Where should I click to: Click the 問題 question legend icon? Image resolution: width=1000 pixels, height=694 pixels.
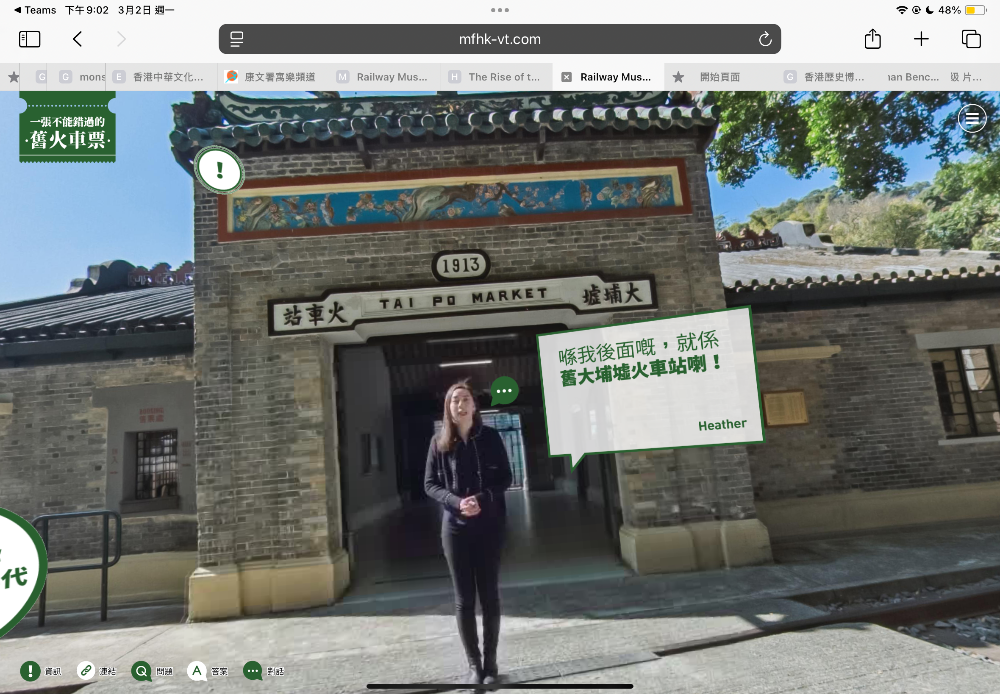(142, 671)
